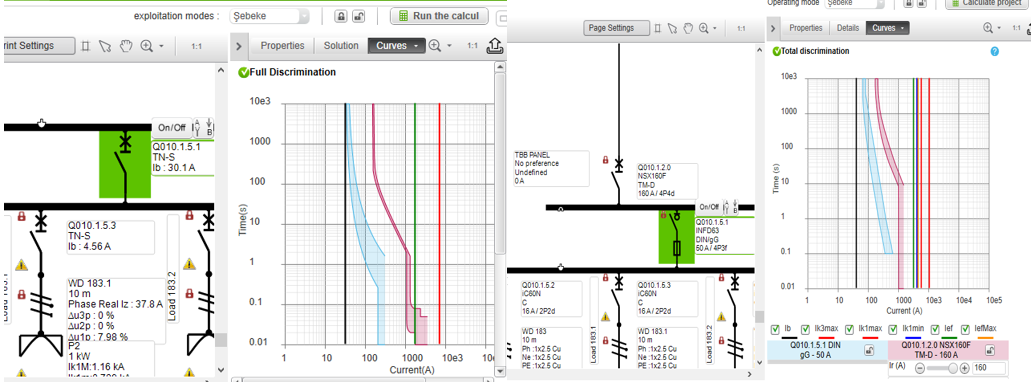Open Curves dropdown next to Solution tab
The height and width of the screenshot is (382, 1034).
pos(396,46)
